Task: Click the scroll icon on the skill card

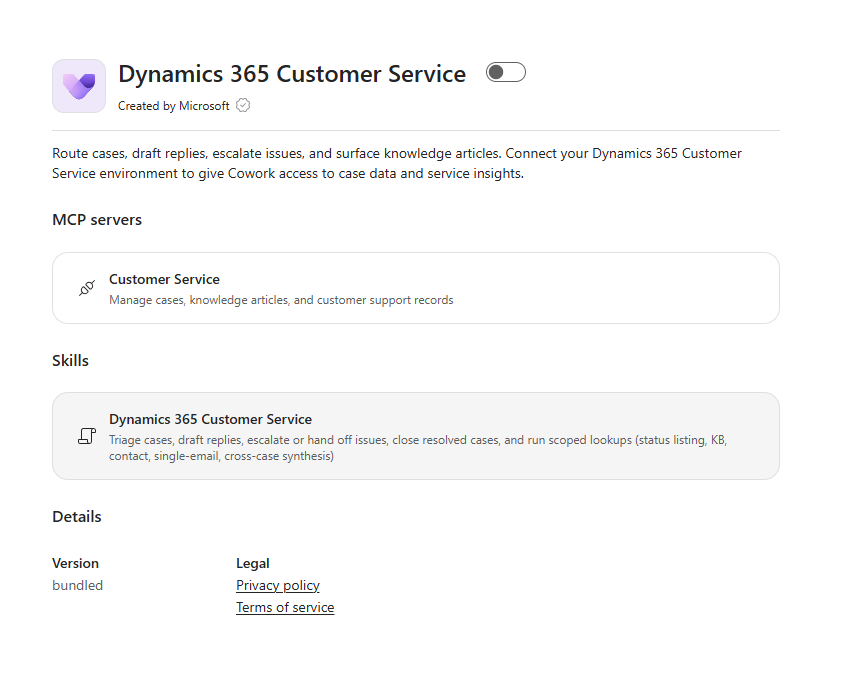Action: [x=87, y=436]
